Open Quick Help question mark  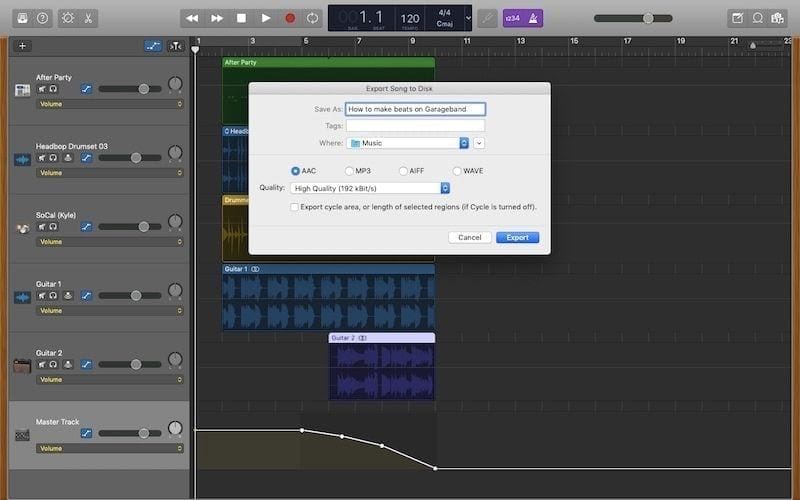click(42, 18)
